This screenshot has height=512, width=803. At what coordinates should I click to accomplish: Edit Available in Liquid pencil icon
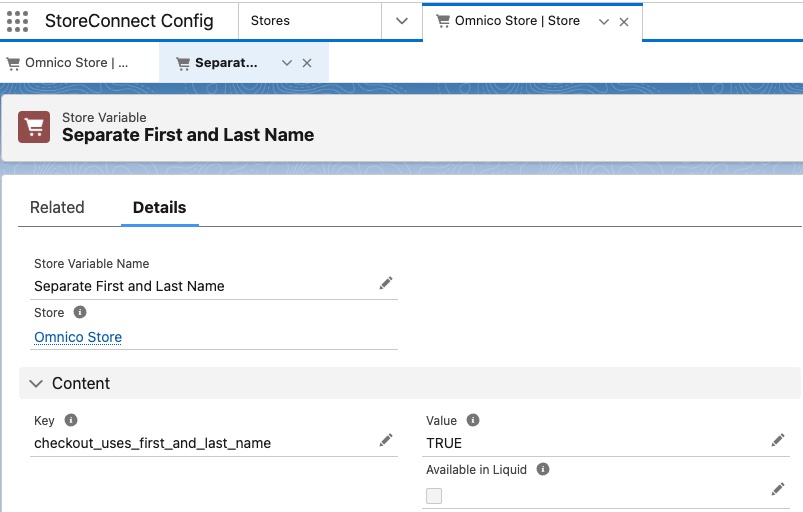tap(778, 489)
